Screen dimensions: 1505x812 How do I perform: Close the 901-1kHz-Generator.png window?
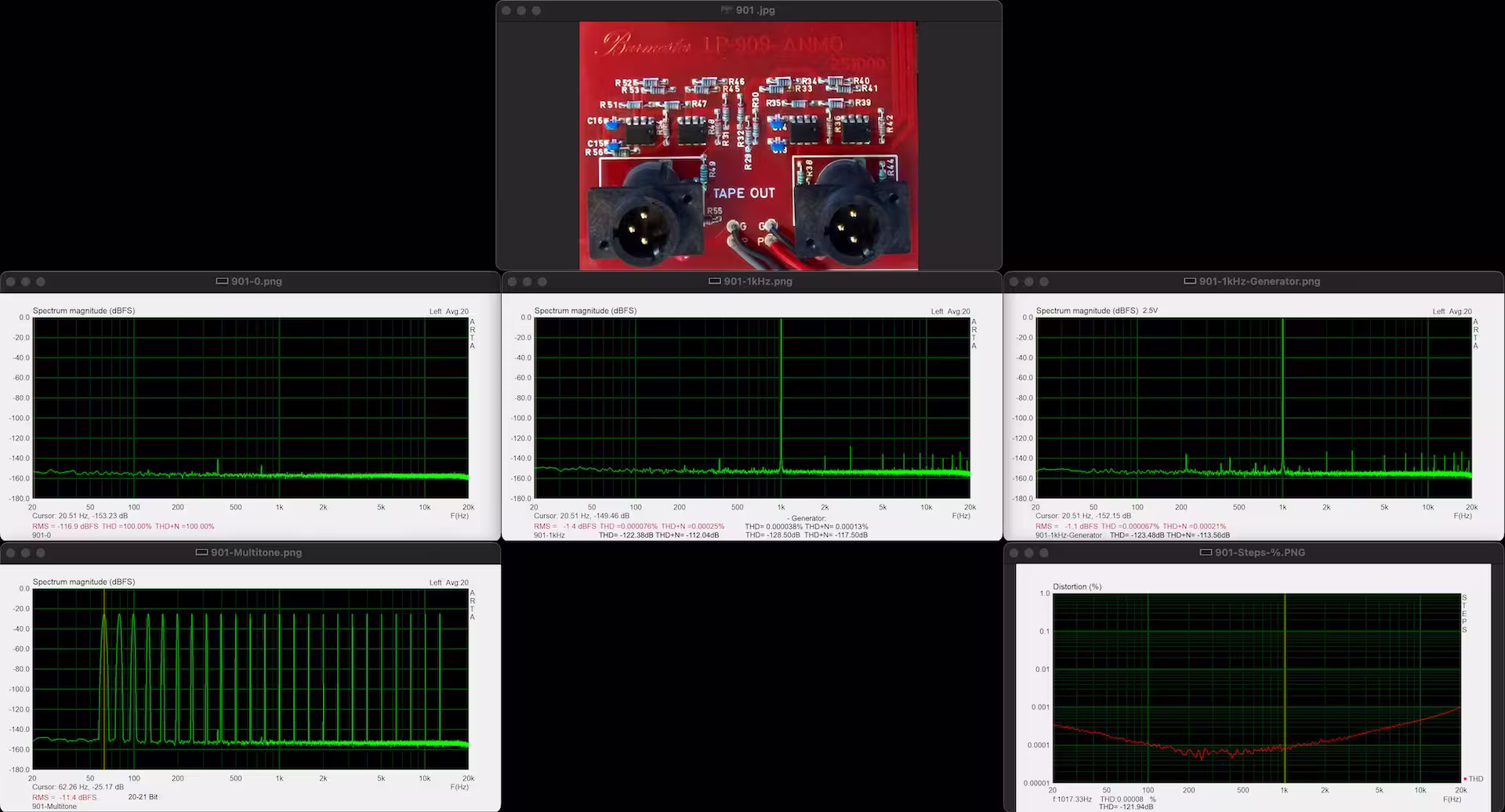1014,281
